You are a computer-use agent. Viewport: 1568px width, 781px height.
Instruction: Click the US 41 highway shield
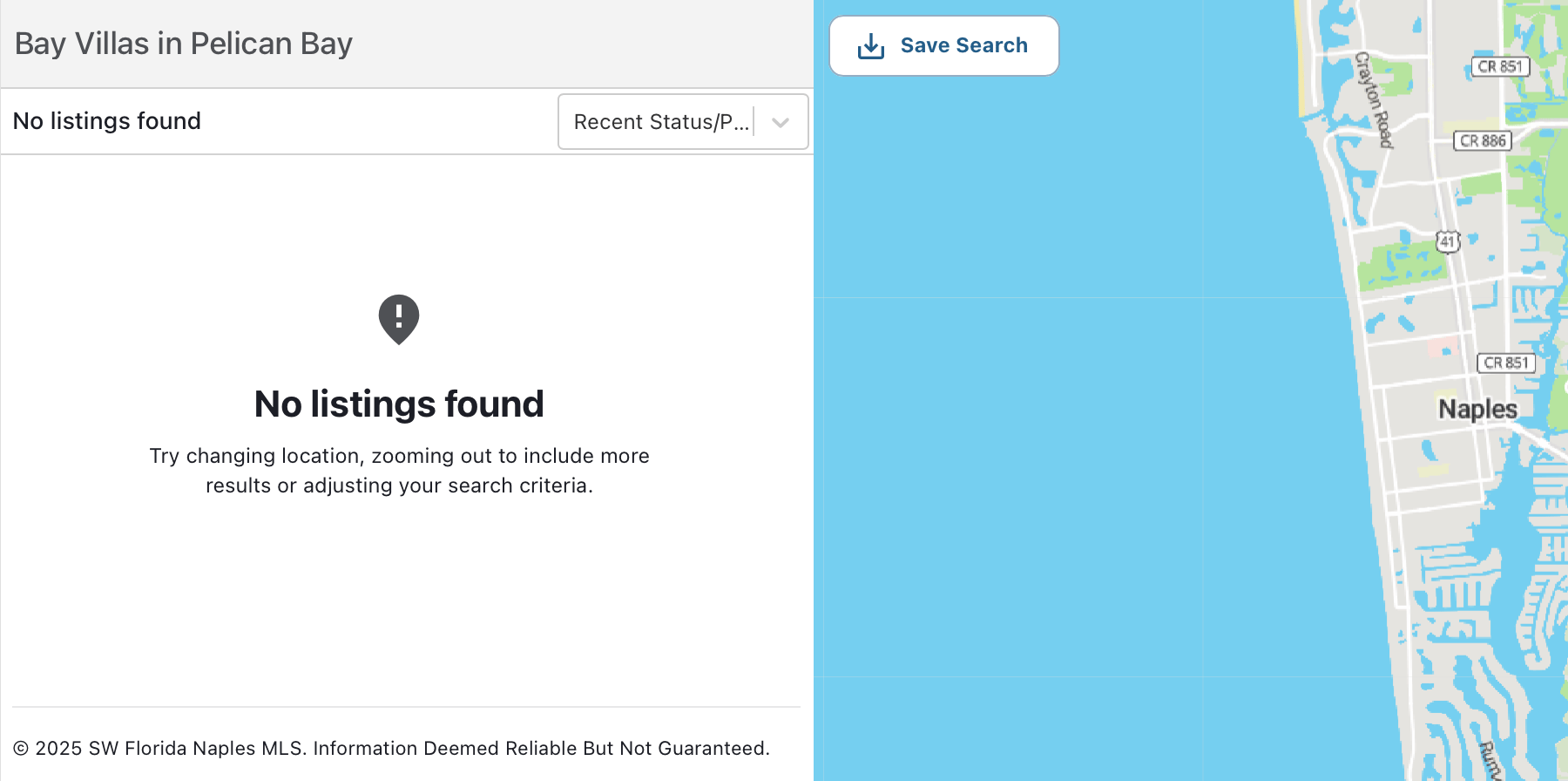click(x=1447, y=241)
